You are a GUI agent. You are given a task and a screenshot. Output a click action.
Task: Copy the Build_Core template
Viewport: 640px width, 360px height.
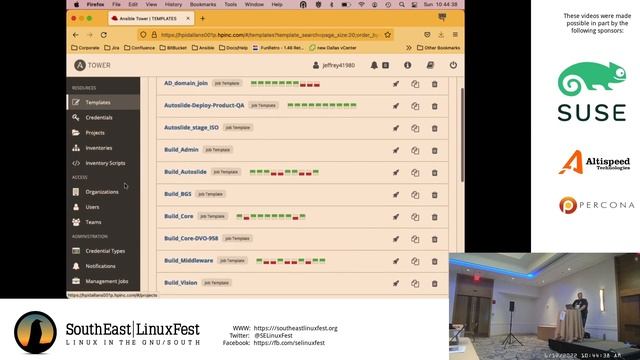[x=415, y=217]
